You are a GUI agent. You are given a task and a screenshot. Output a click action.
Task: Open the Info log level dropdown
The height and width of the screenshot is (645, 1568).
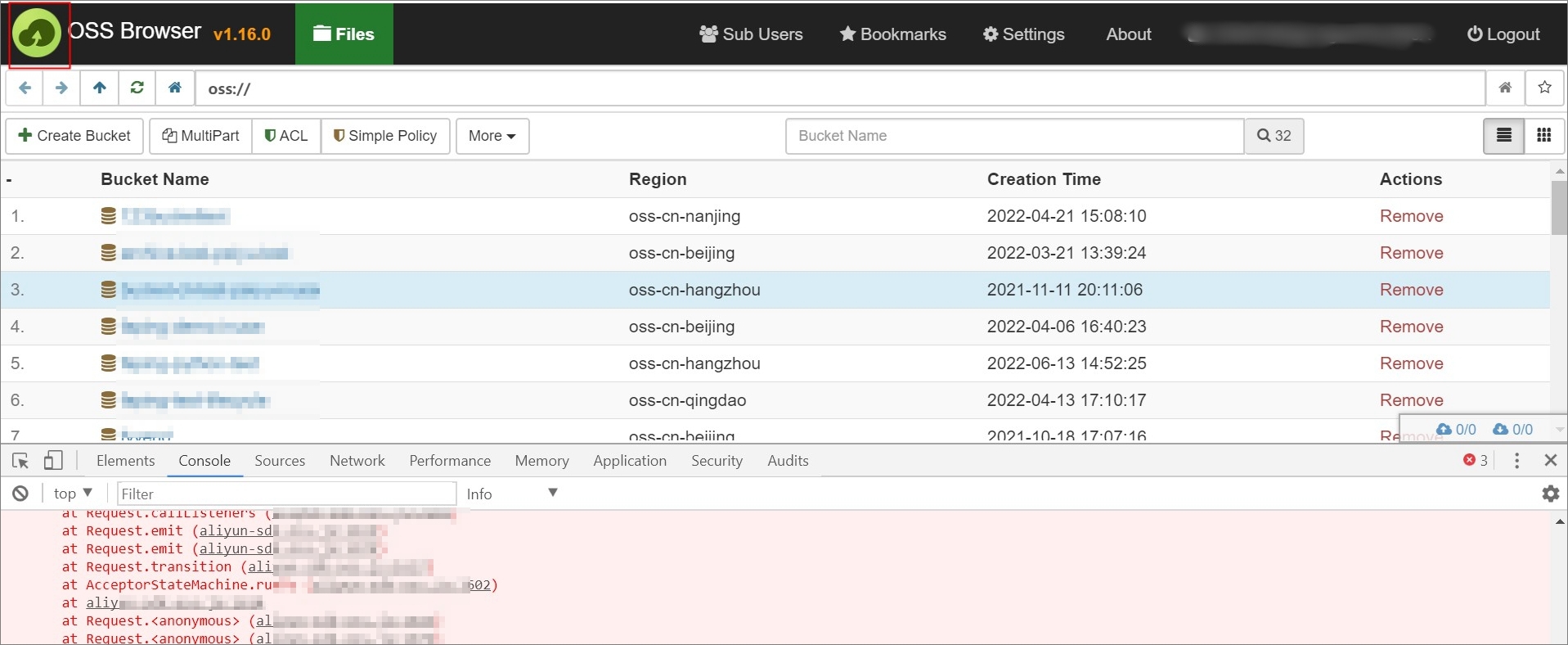click(512, 494)
